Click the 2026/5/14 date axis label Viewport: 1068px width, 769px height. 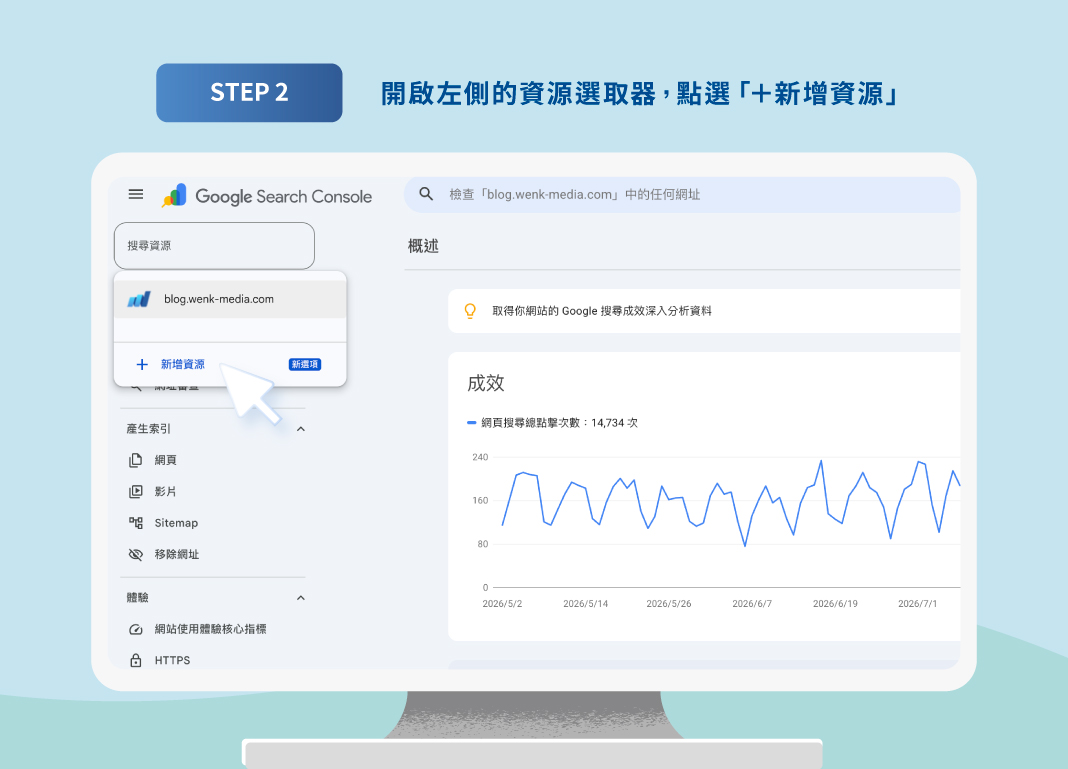[586, 603]
